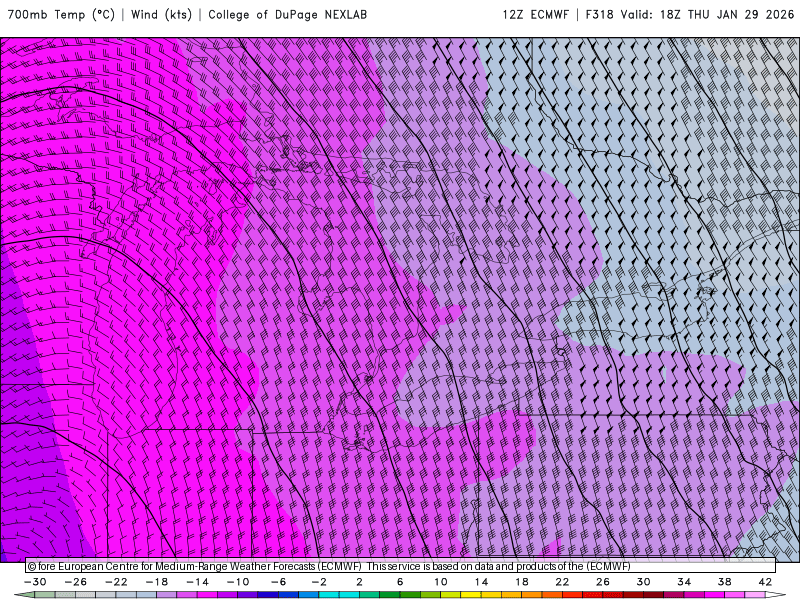Click the -6 colorbar label

point(279,582)
